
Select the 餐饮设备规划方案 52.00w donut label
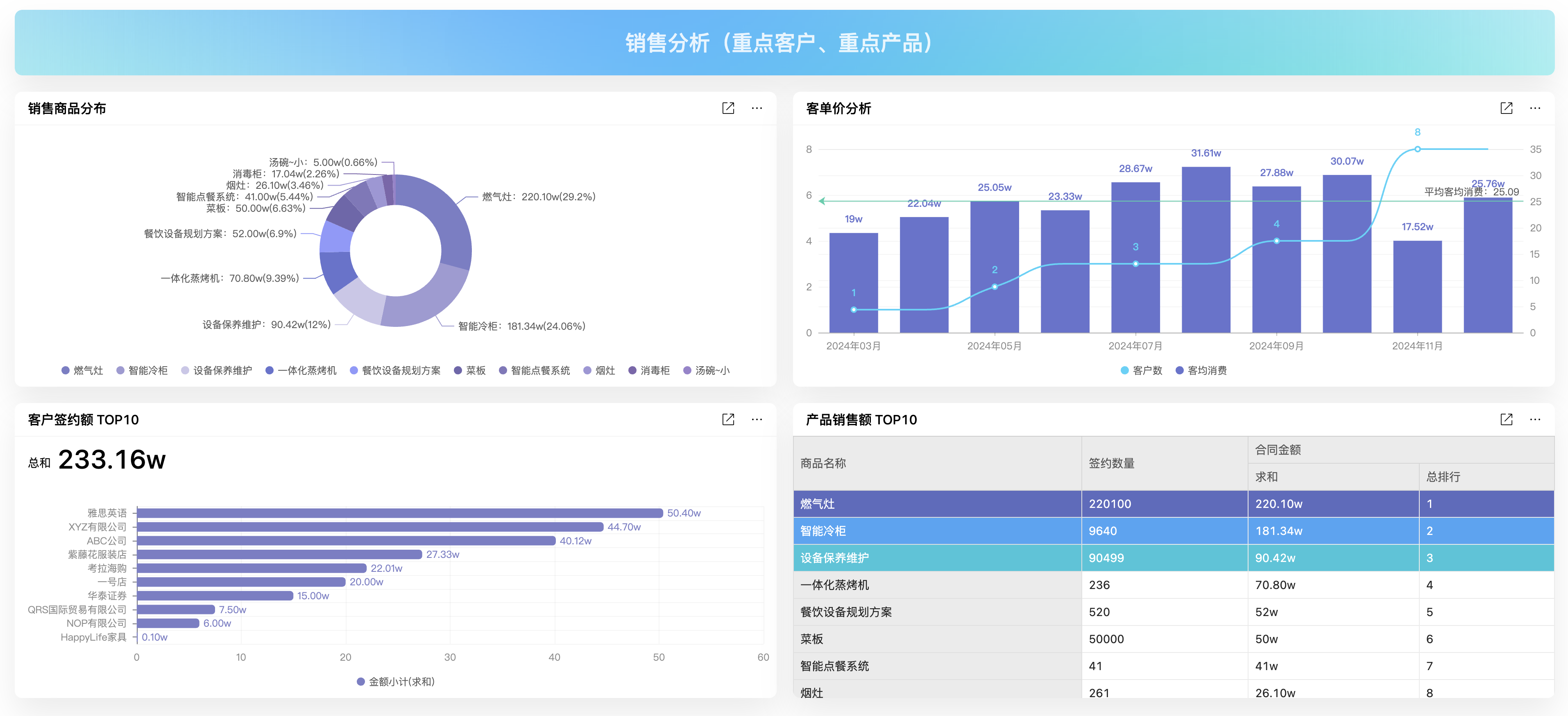[220, 234]
